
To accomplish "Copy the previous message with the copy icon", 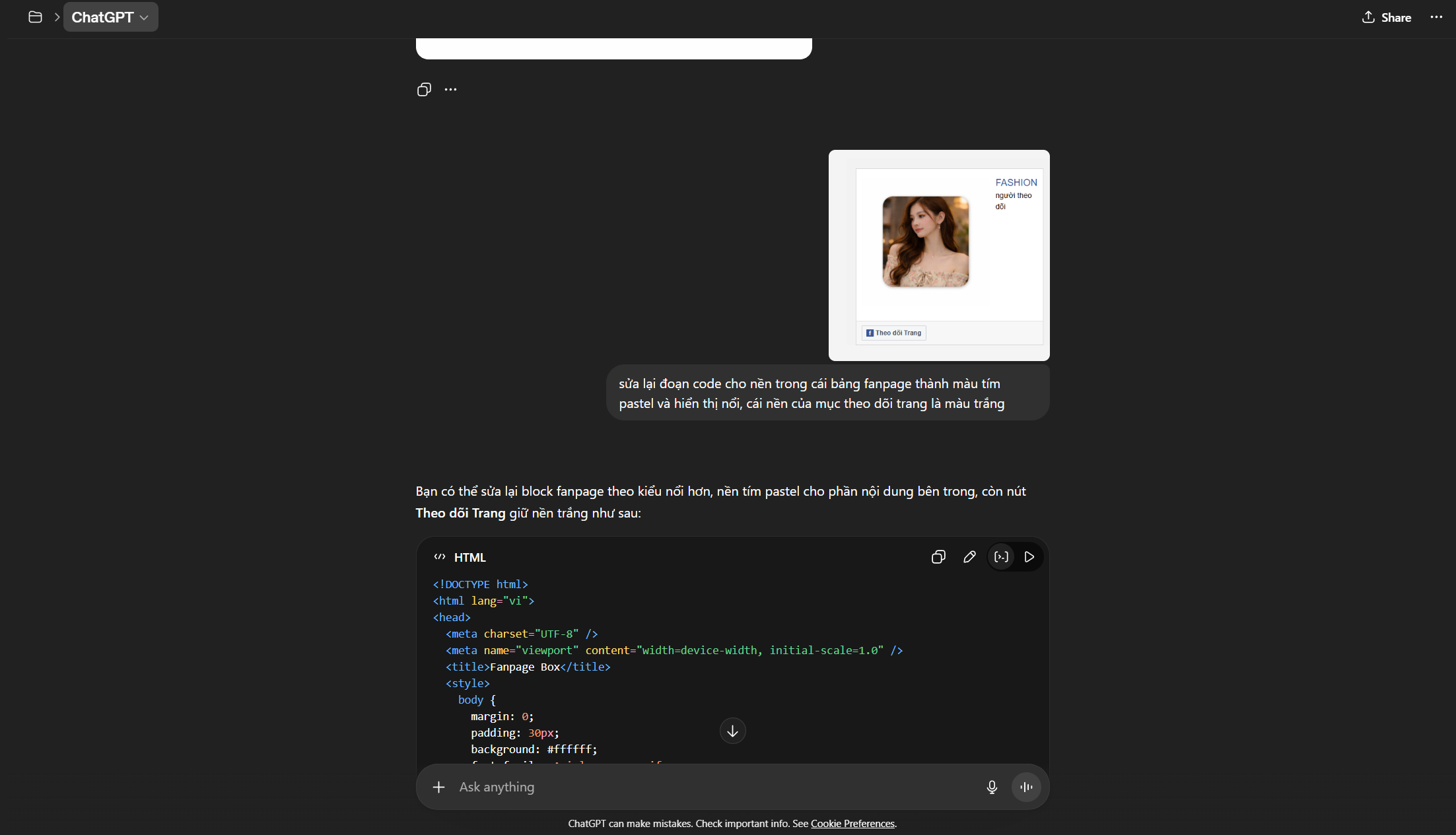I will pyautogui.click(x=424, y=89).
